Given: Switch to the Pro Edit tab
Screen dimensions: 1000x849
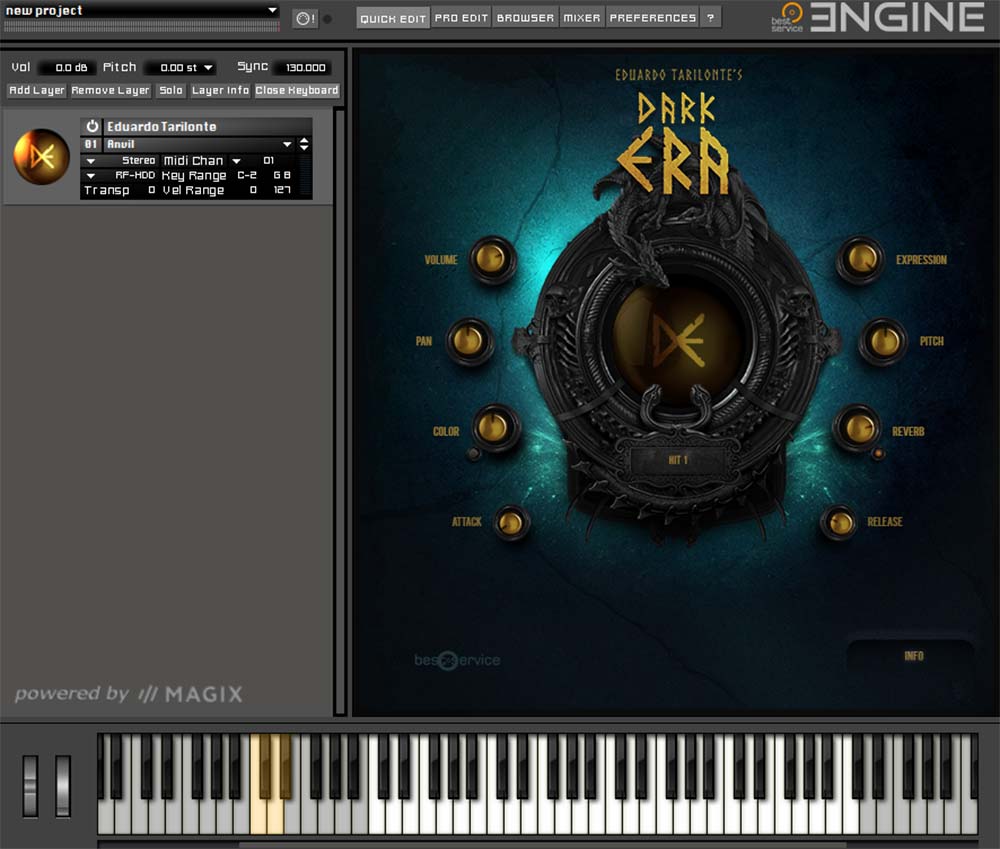Looking at the screenshot, I should click(461, 17).
